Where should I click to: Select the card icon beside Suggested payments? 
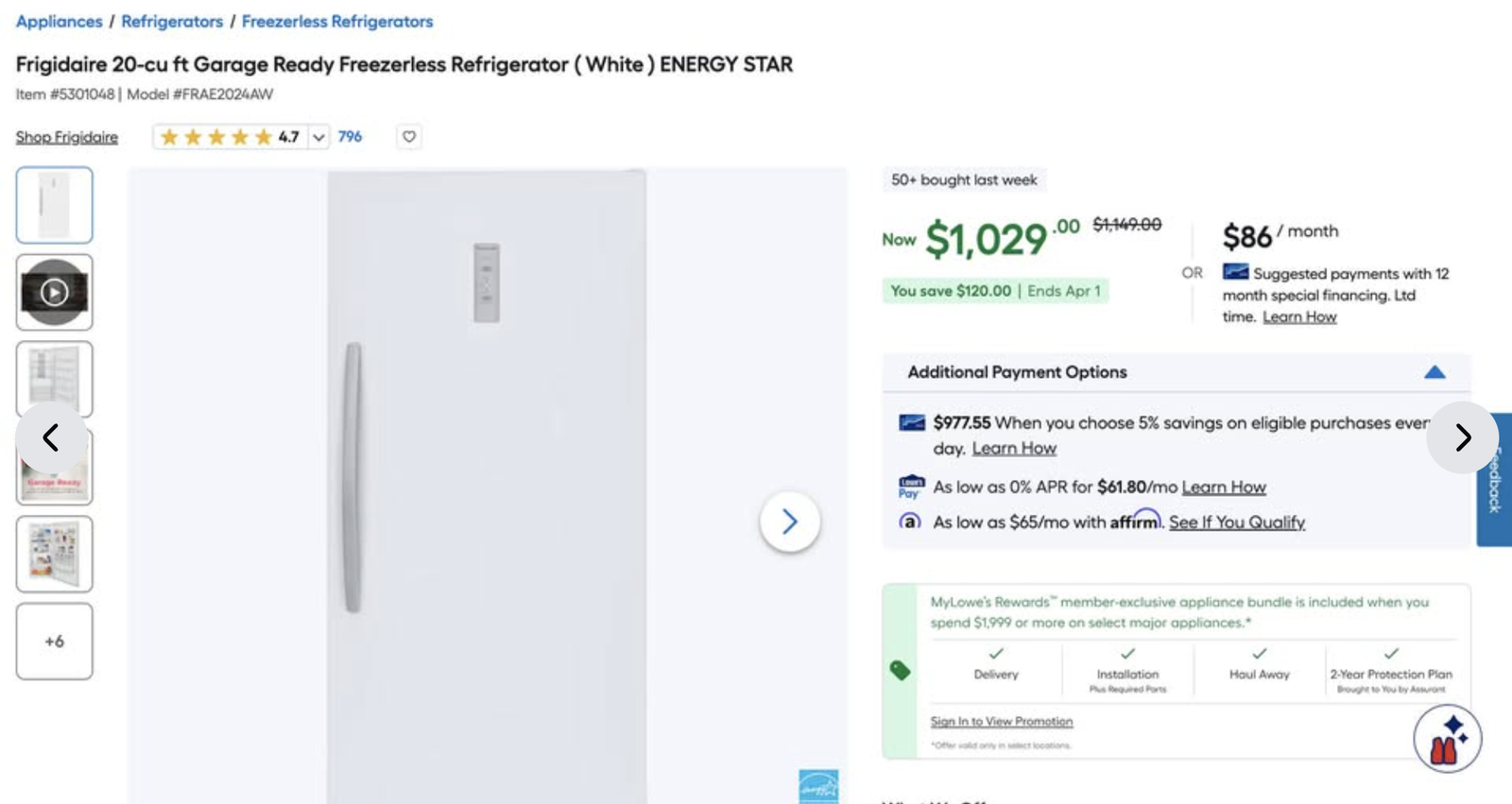1235,272
